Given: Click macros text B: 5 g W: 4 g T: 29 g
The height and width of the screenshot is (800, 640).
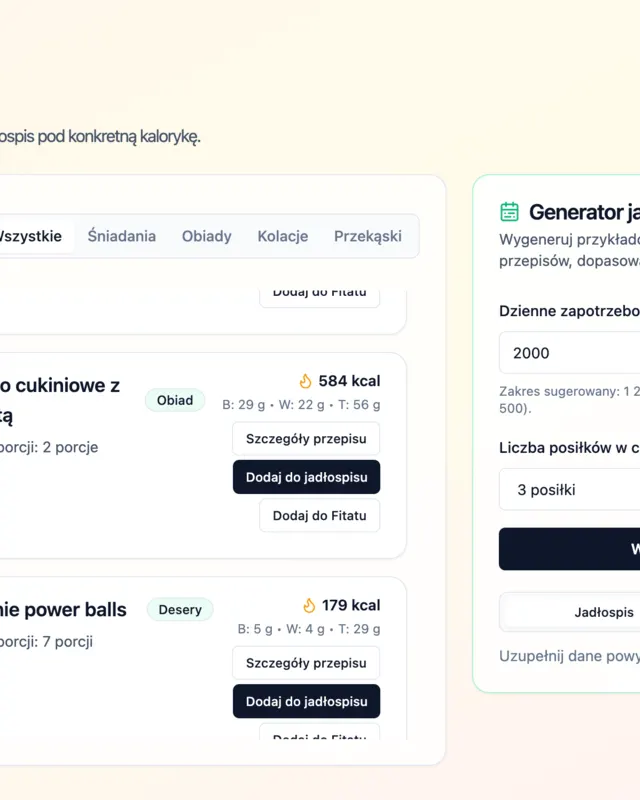Looking at the screenshot, I should pyautogui.click(x=309, y=629).
